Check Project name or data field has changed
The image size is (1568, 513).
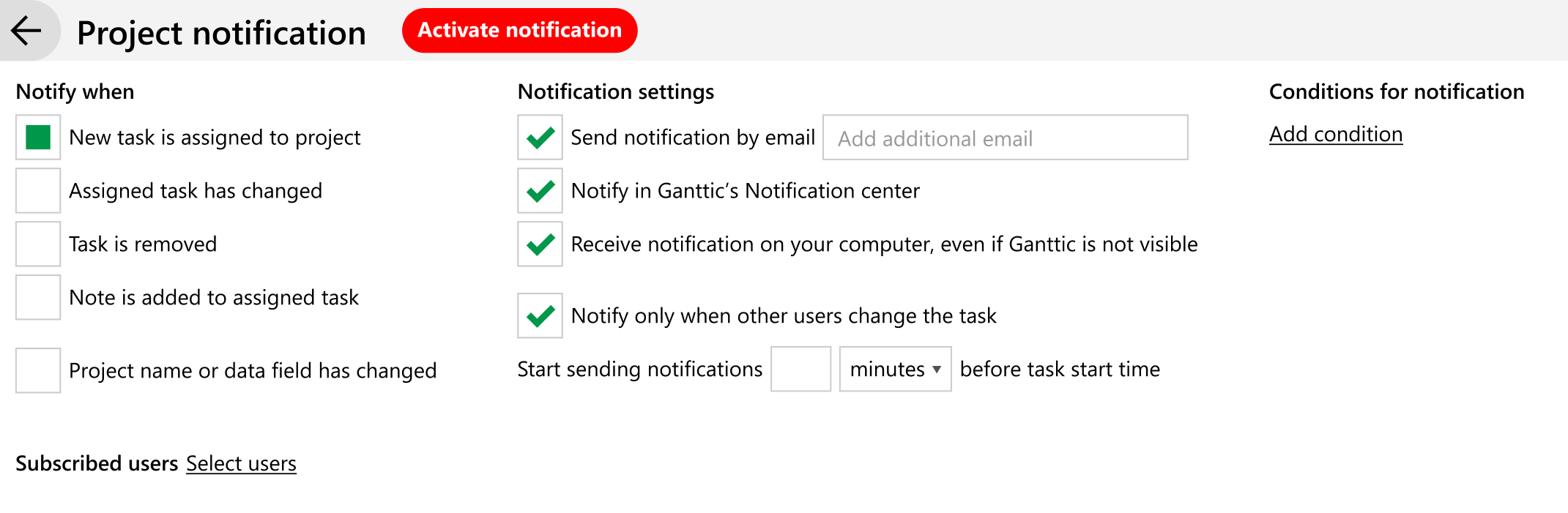coord(37,371)
